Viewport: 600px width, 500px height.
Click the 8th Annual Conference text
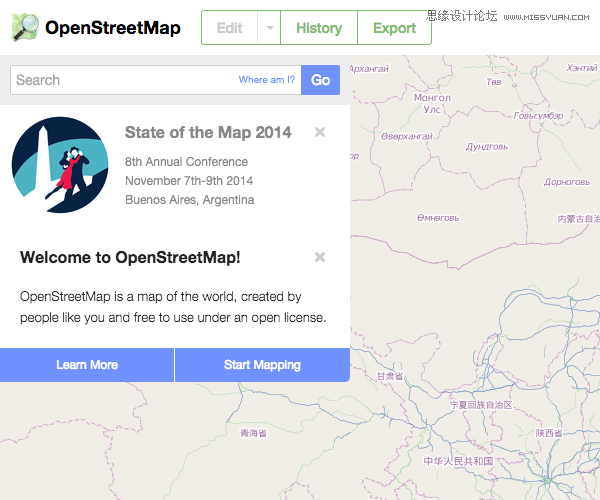pyautogui.click(x=186, y=162)
